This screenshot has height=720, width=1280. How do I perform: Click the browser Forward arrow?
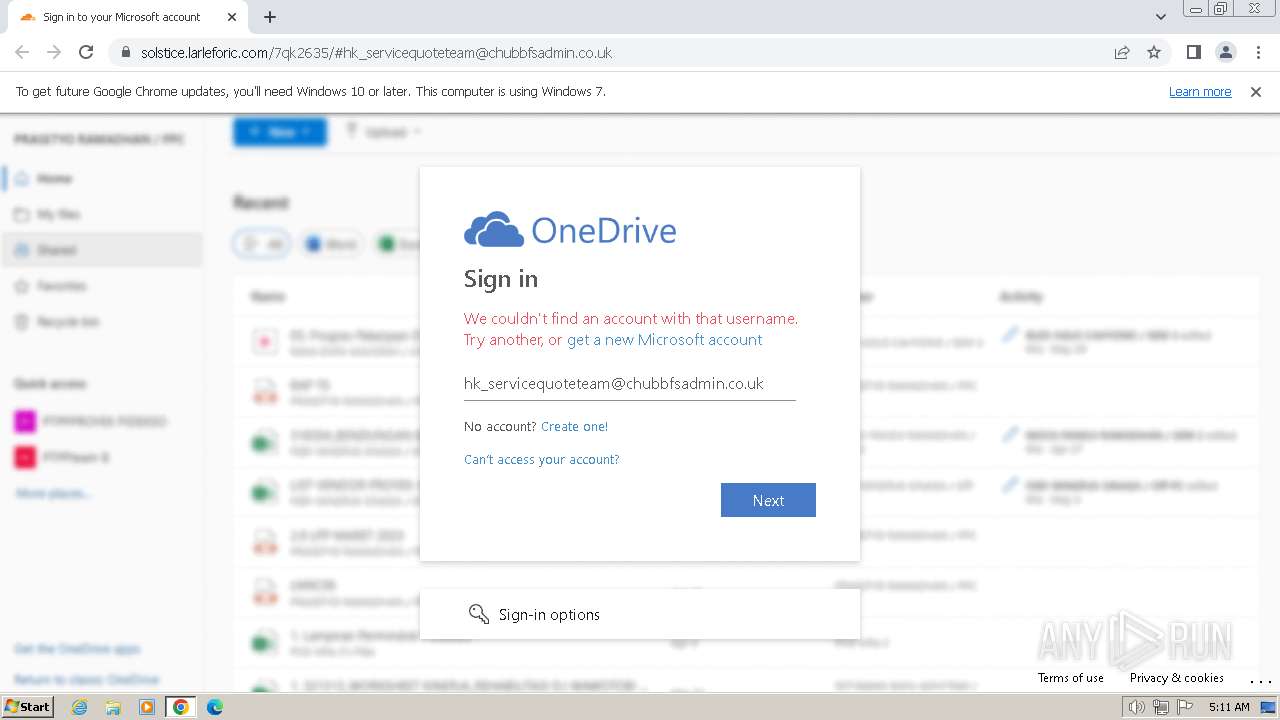(54, 53)
